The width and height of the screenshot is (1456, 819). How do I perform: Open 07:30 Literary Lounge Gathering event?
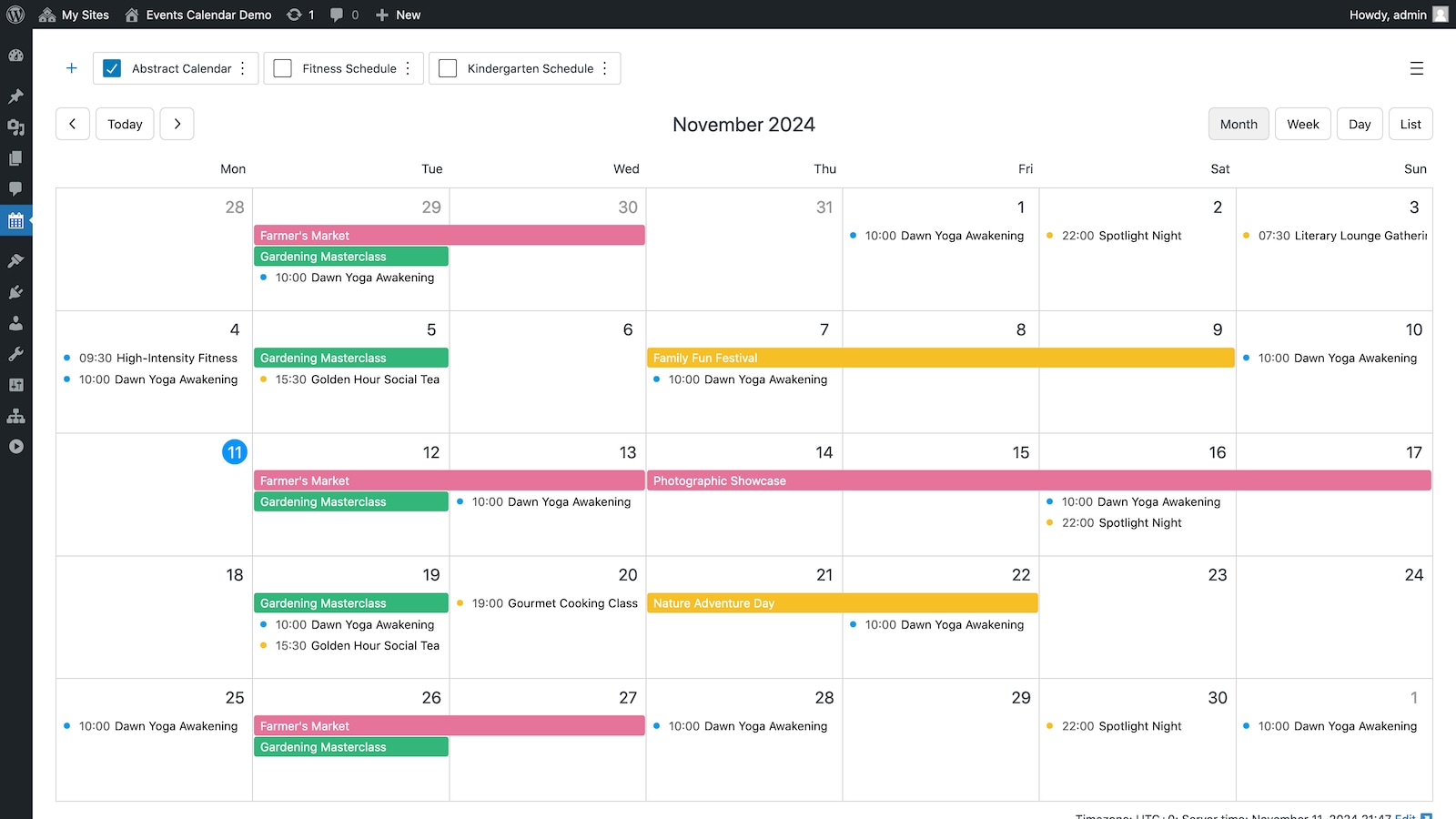1334,236
